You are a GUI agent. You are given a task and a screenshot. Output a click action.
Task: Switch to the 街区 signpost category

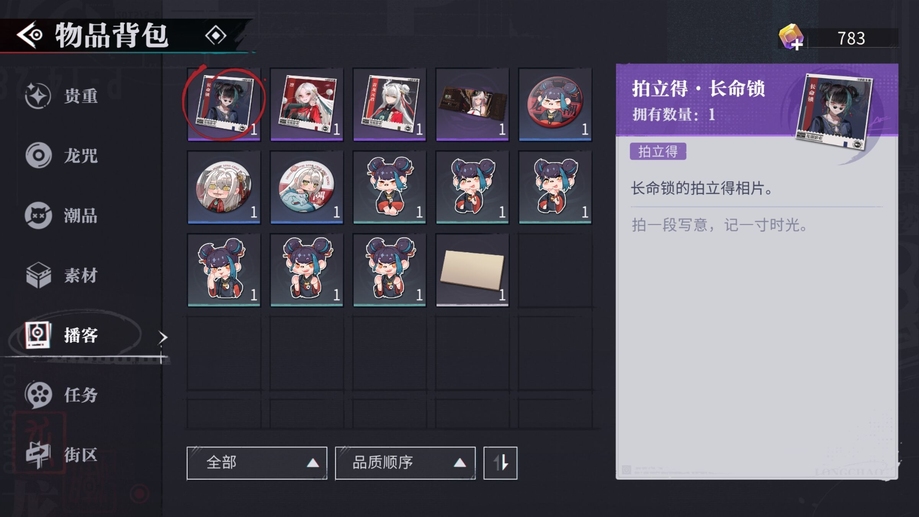click(x=38, y=454)
